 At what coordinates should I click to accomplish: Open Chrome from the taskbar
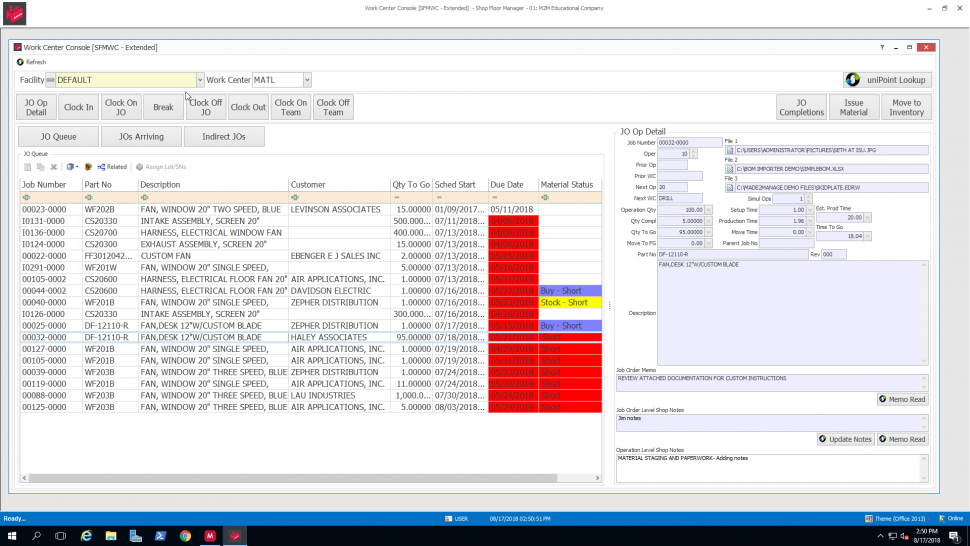pyautogui.click(x=185, y=536)
